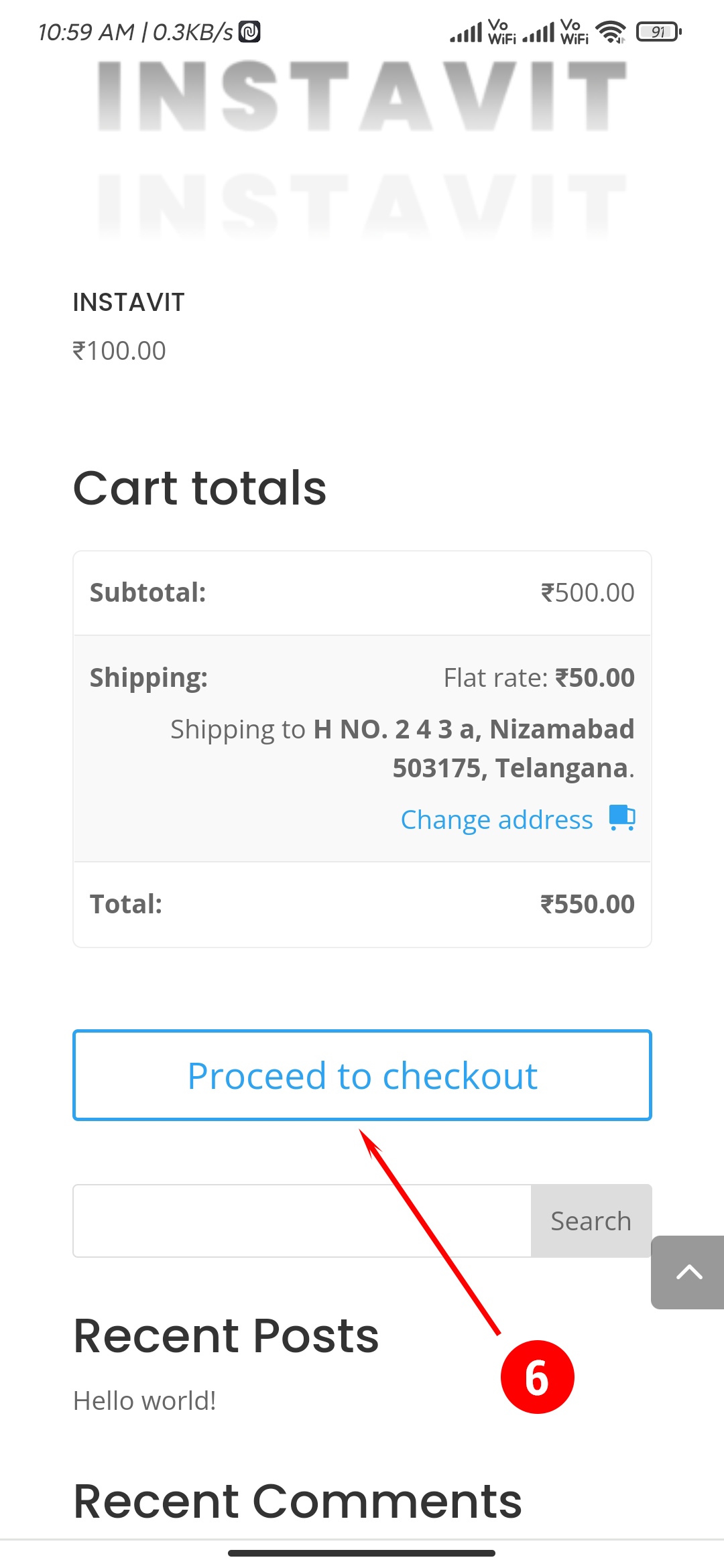Image resolution: width=724 pixels, height=1568 pixels.
Task: Tap the first VoWiFi signal strength icon
Action: [x=483, y=31]
